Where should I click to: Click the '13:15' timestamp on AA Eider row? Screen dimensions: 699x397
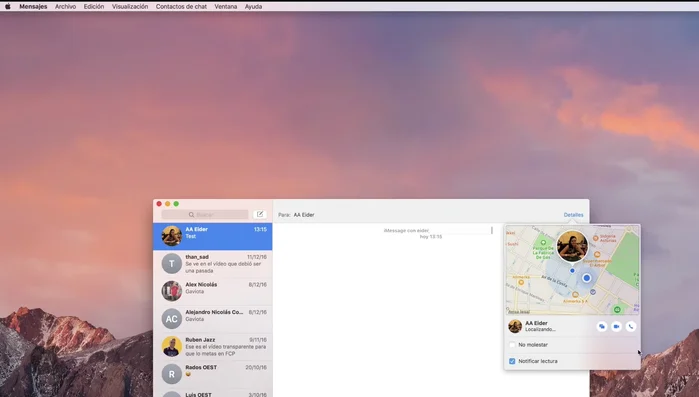pyautogui.click(x=260, y=229)
